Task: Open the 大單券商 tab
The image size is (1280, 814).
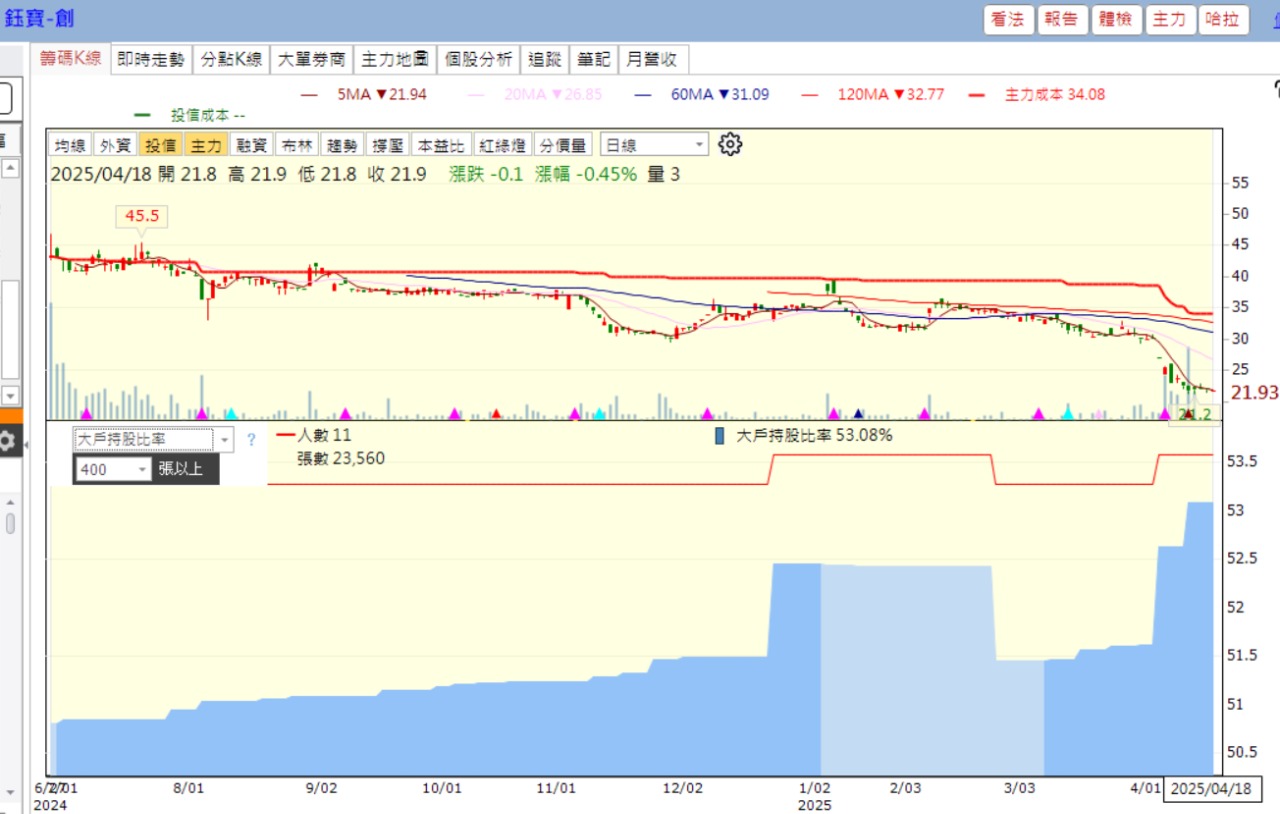Action: pos(311,59)
